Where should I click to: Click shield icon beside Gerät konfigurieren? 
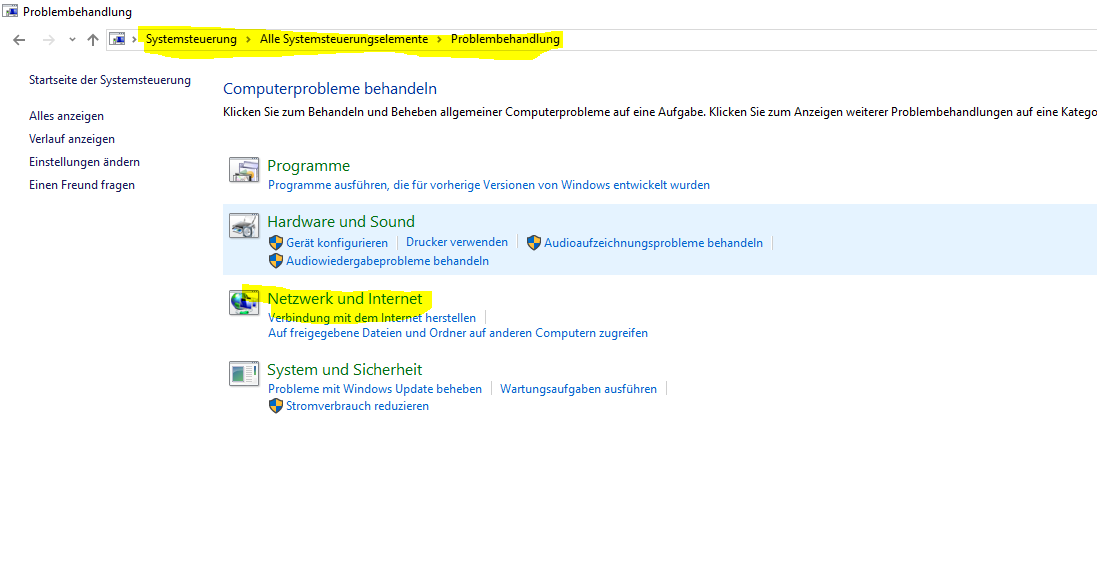pos(276,243)
